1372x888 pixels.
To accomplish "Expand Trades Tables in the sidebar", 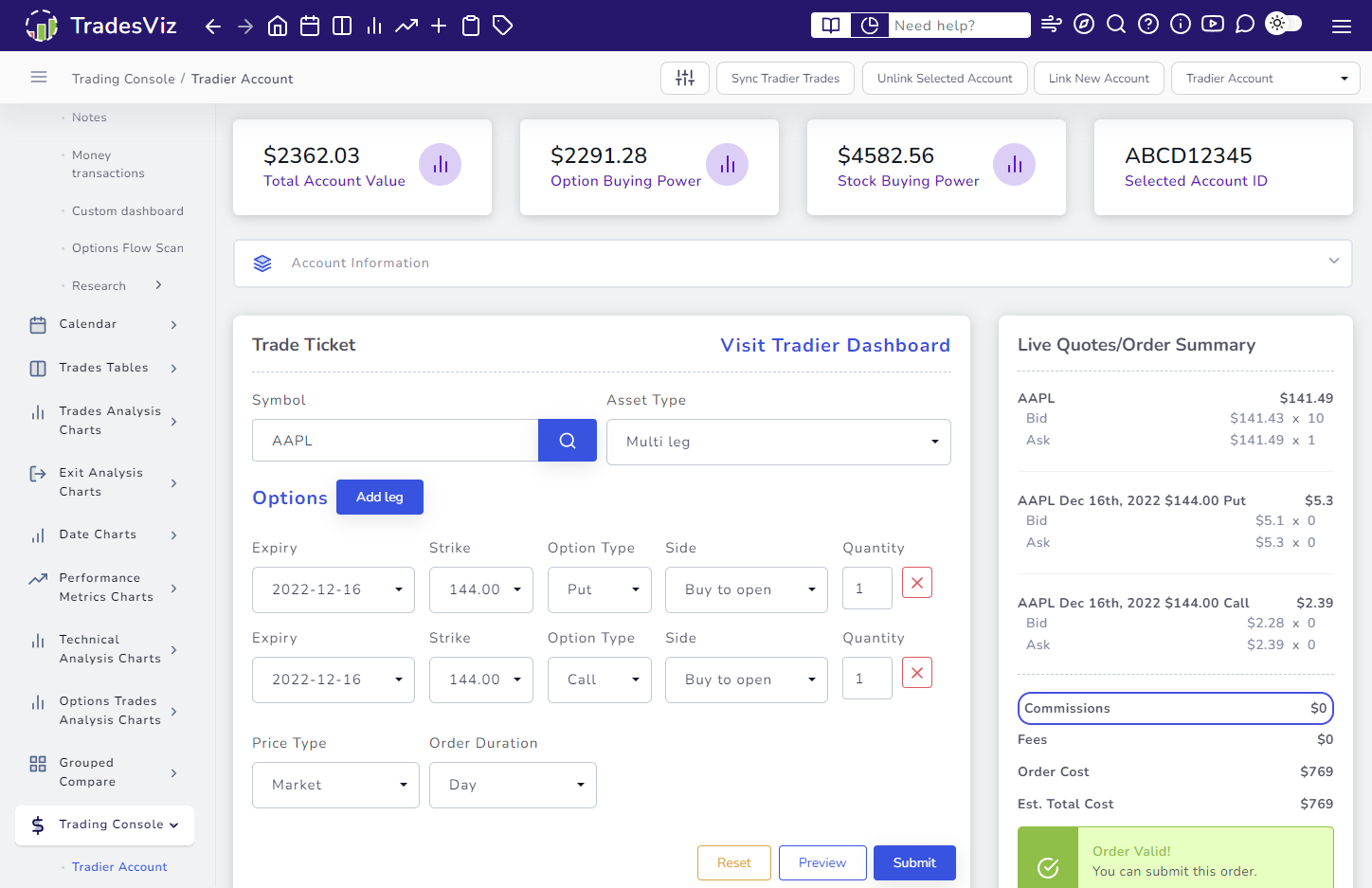I will 104,368.
